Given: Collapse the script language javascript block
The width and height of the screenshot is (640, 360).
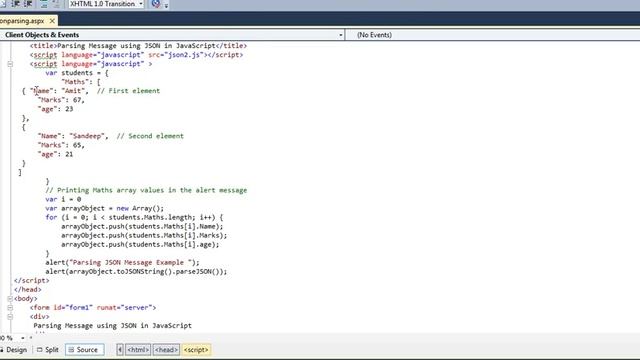Looking at the screenshot, I should point(10,64).
